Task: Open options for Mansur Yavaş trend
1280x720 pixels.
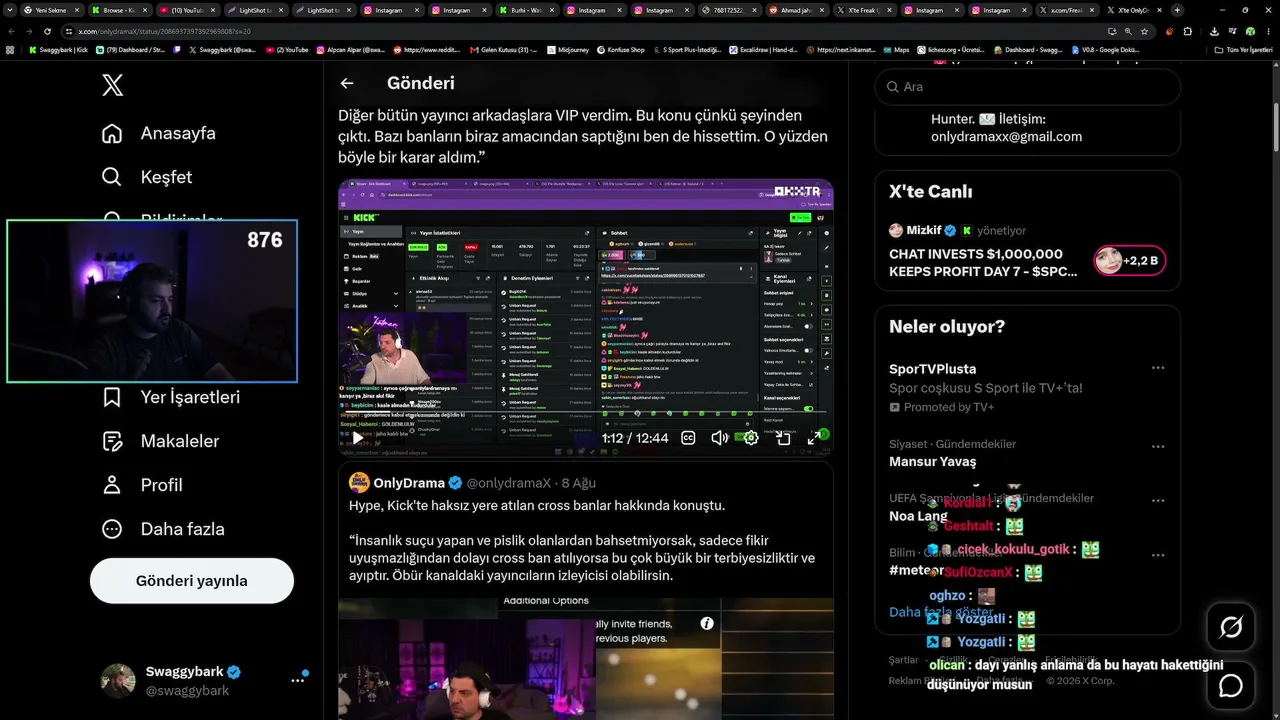Action: click(1158, 446)
